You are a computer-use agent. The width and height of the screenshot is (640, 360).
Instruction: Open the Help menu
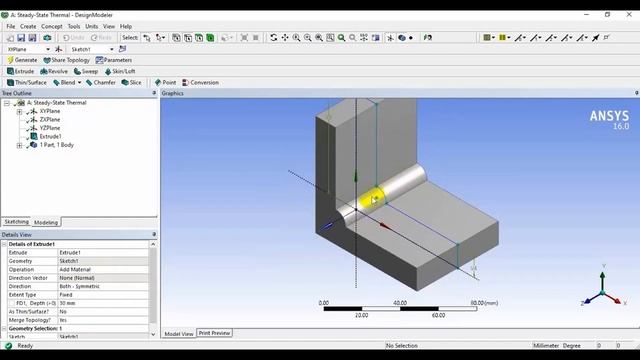pos(126,26)
